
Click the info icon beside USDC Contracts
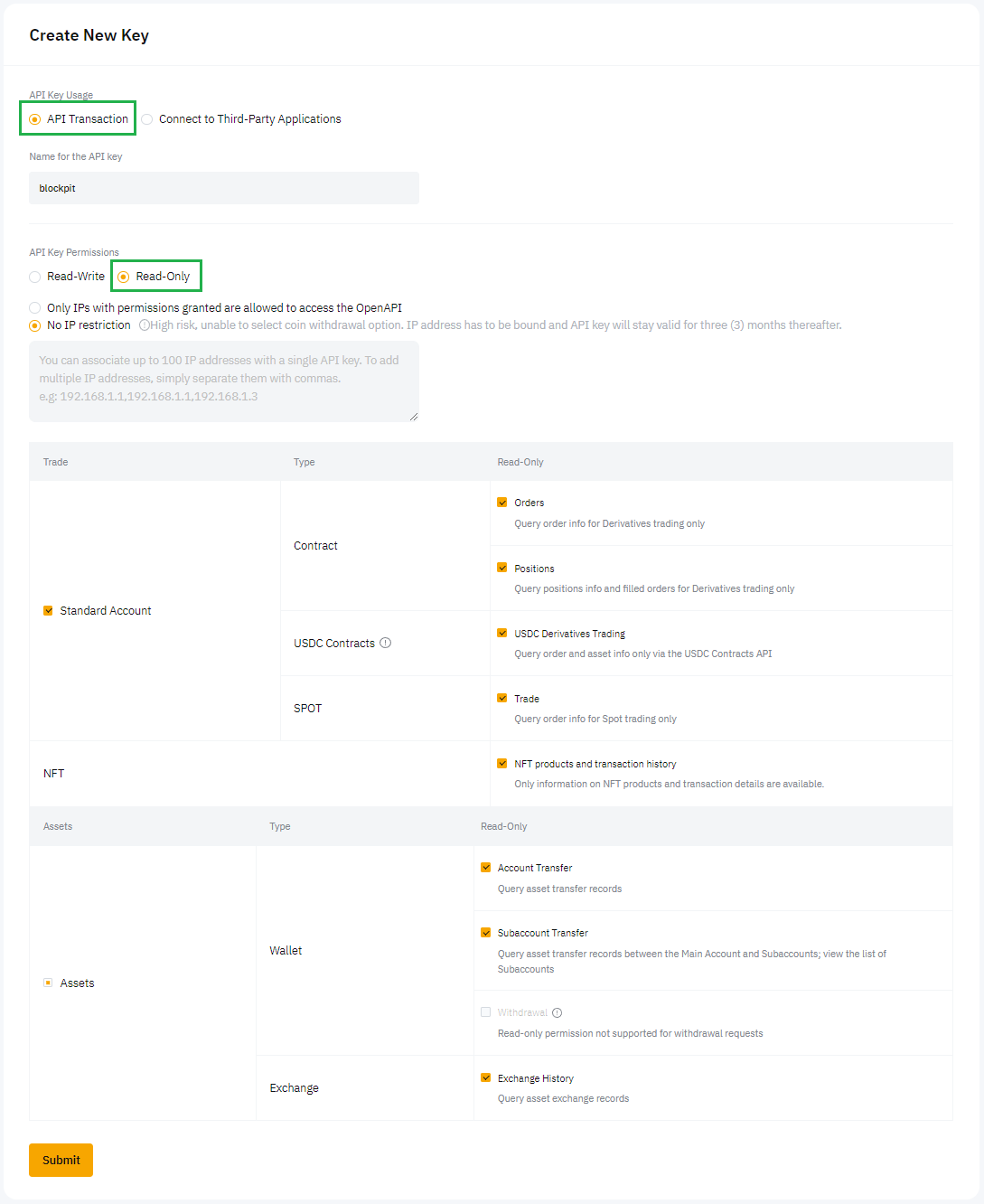[x=385, y=643]
